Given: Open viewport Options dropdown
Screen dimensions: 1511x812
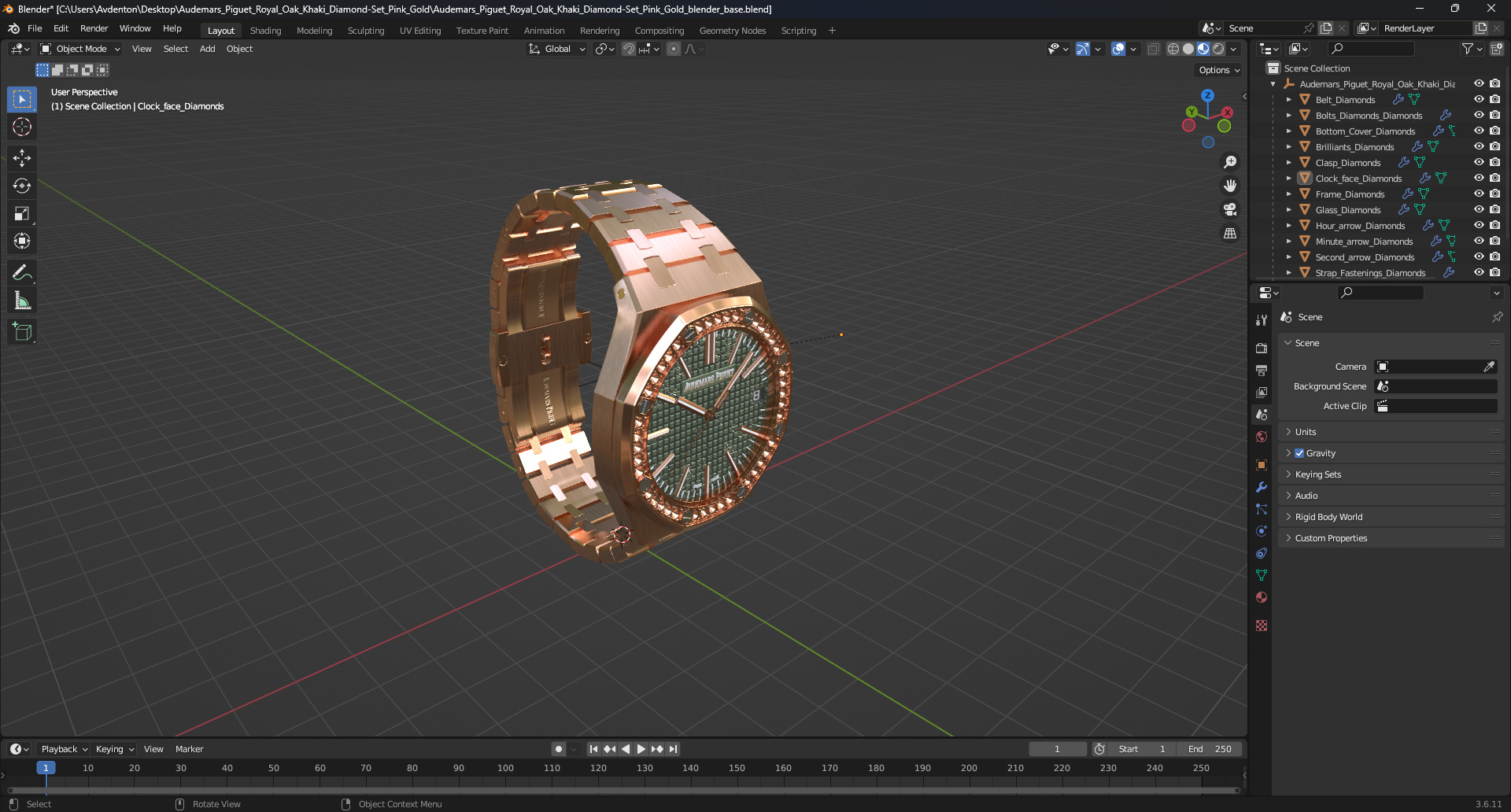Looking at the screenshot, I should click(1219, 70).
